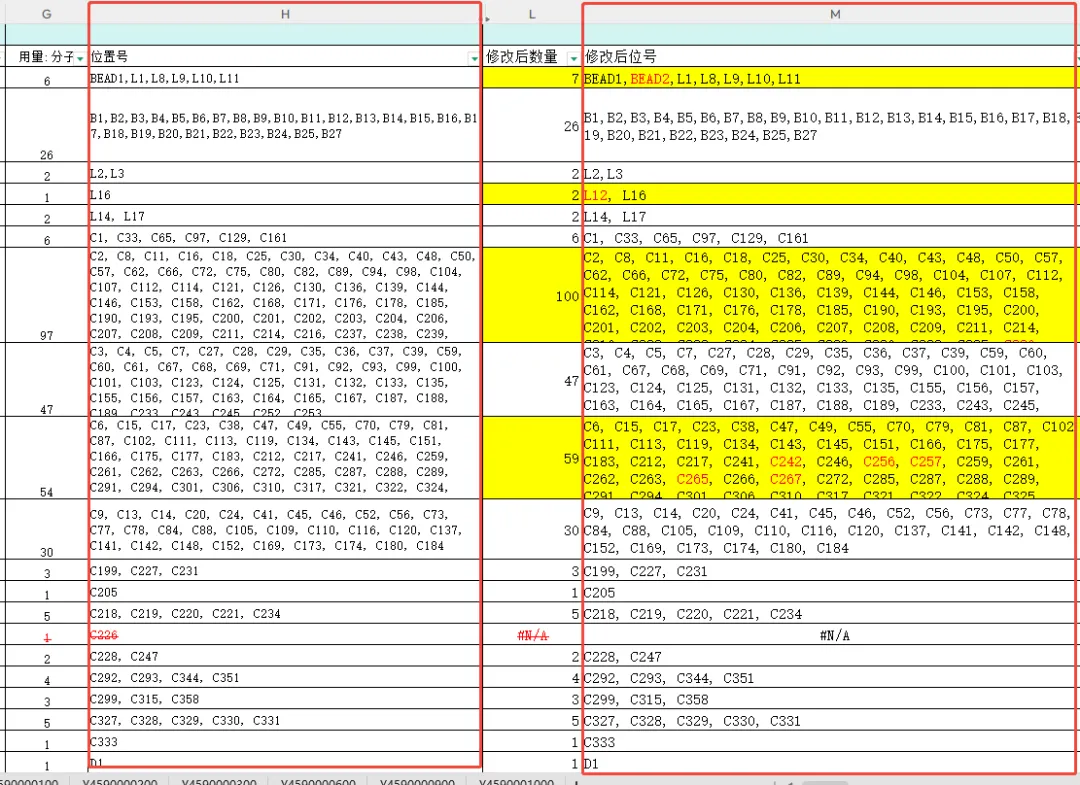Select the red #N/A cell in column L

tap(532, 635)
